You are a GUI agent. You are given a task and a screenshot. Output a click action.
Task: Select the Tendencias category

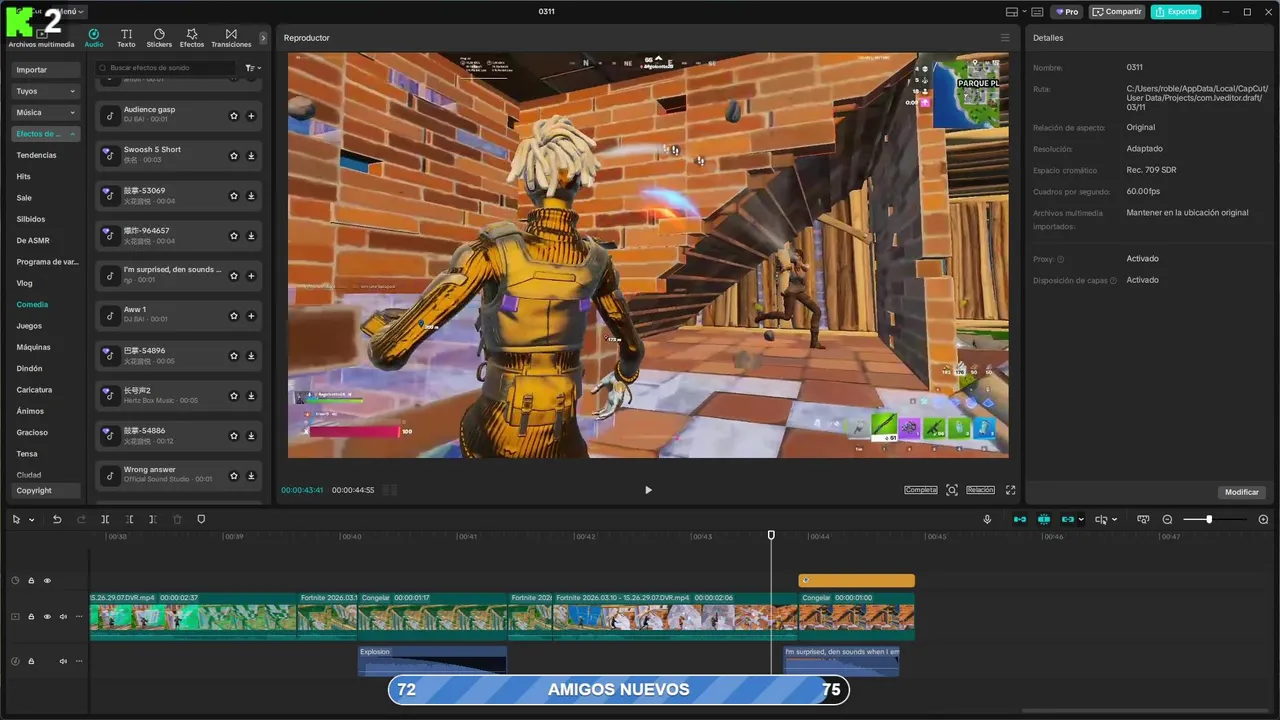coord(36,155)
